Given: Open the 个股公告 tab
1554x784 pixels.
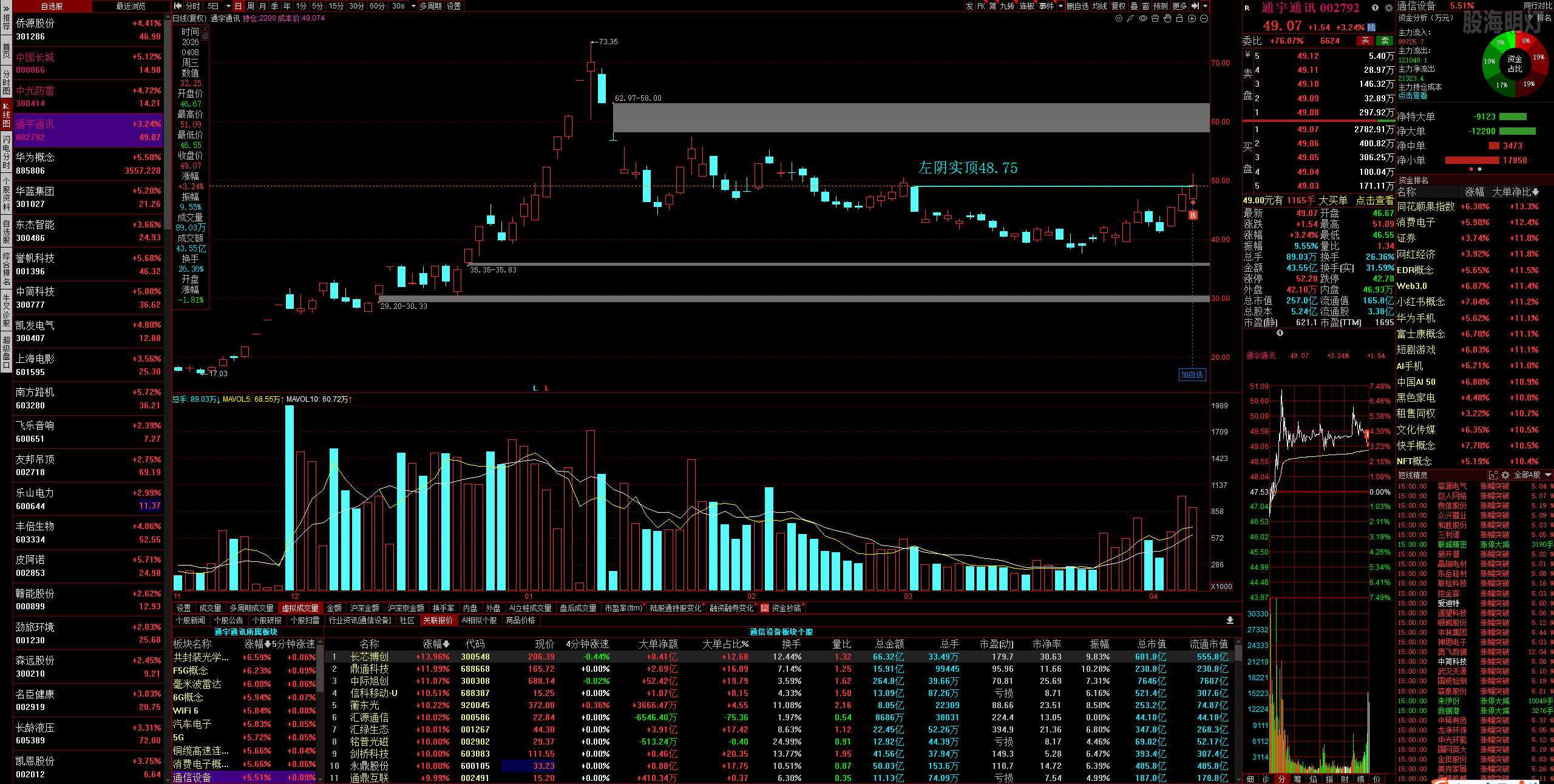Looking at the screenshot, I should click(x=228, y=620).
